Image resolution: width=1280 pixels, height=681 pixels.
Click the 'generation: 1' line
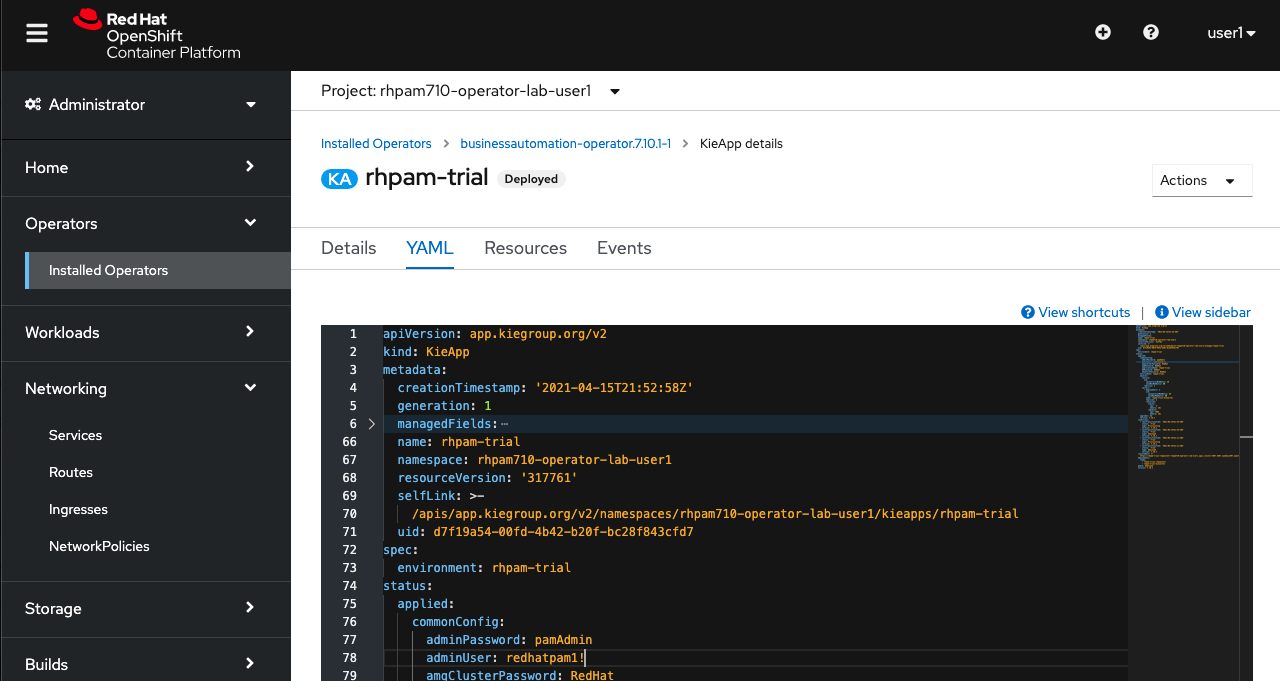[x=444, y=406]
